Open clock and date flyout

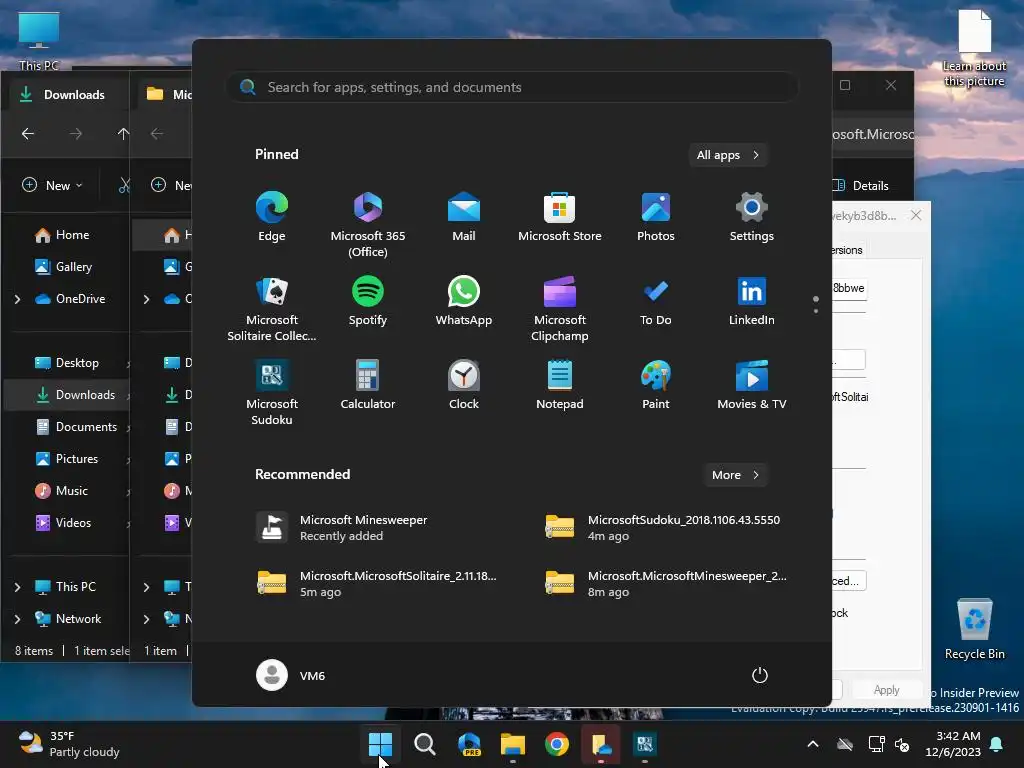tap(953, 744)
